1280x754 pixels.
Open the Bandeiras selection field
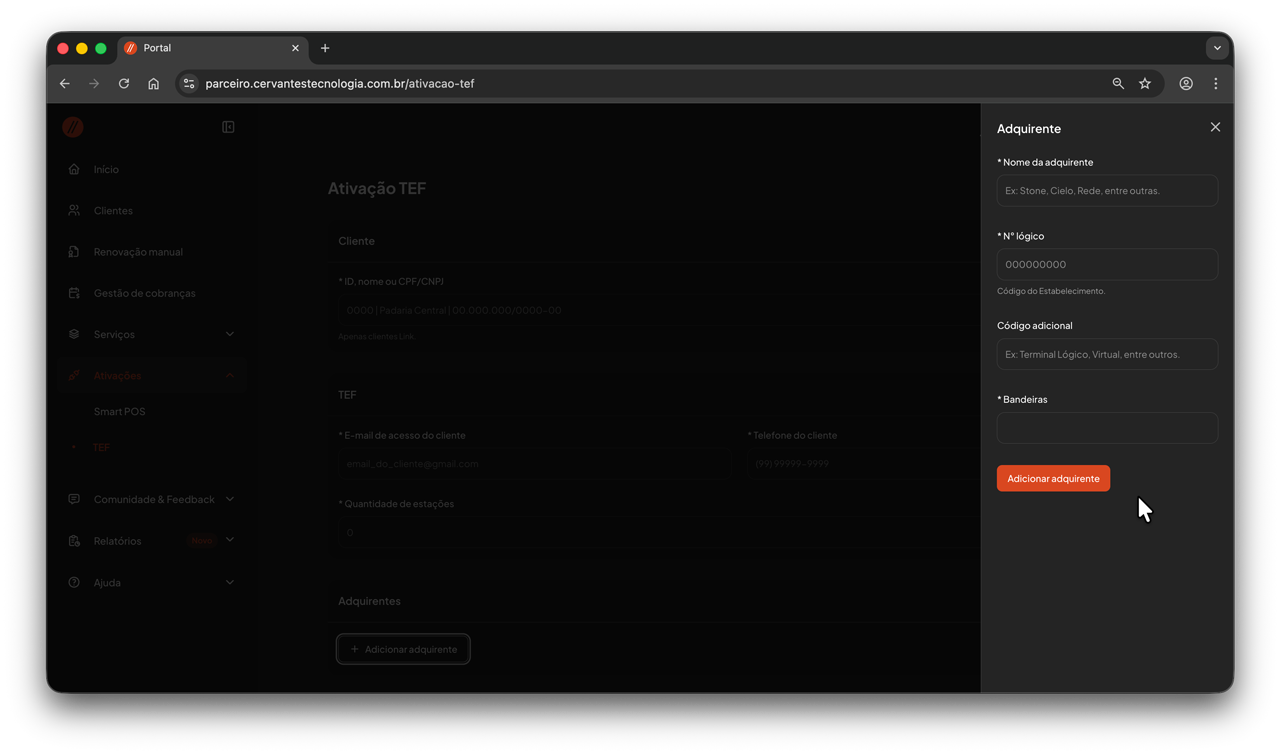pos(1107,428)
